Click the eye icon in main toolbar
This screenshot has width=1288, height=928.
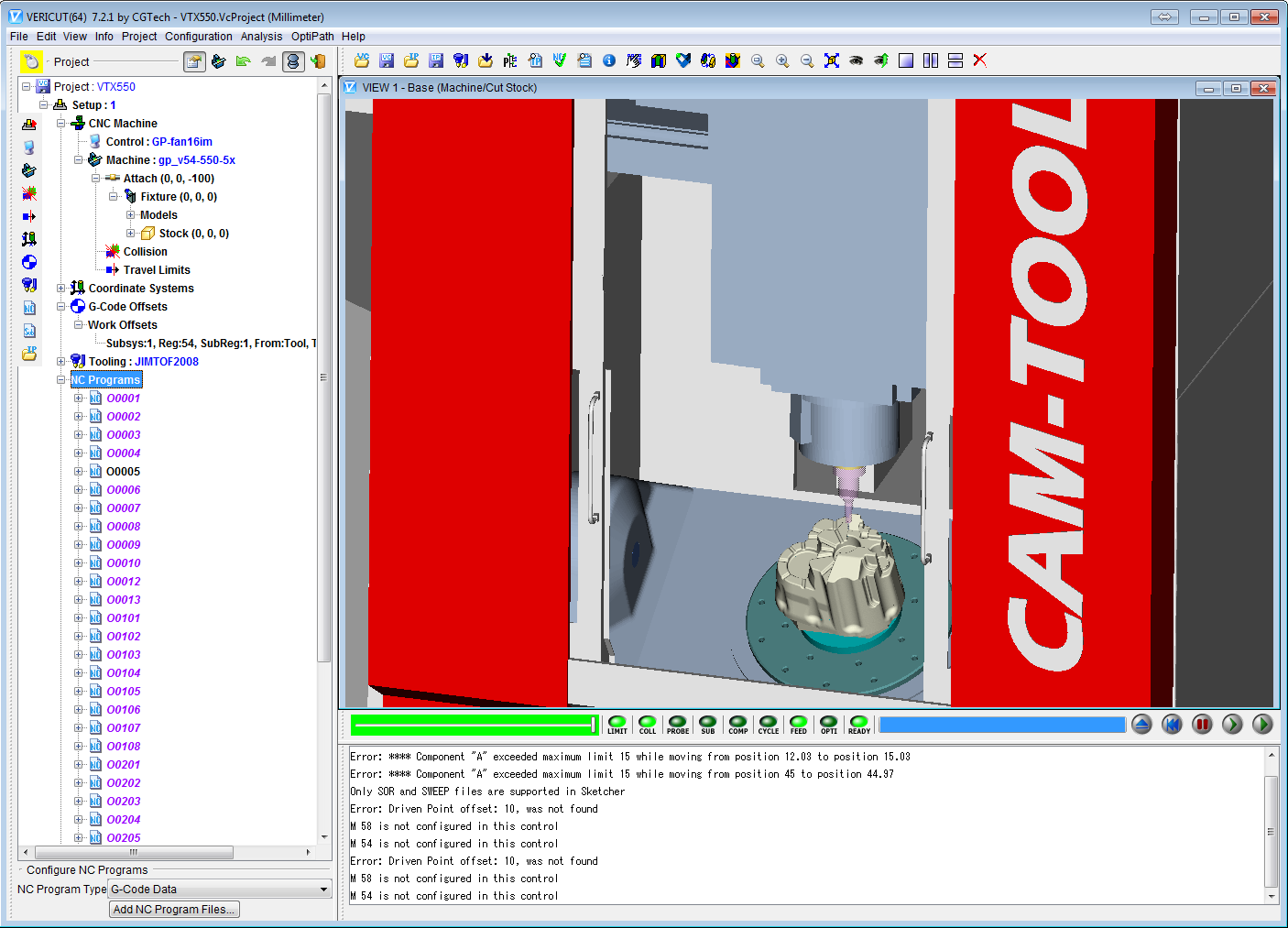pos(857,60)
